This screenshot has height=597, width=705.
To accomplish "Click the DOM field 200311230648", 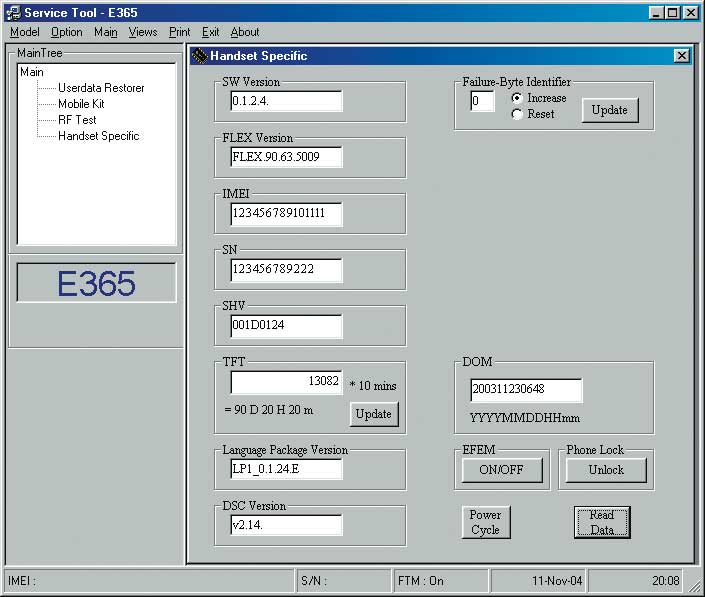I will (x=527, y=389).
